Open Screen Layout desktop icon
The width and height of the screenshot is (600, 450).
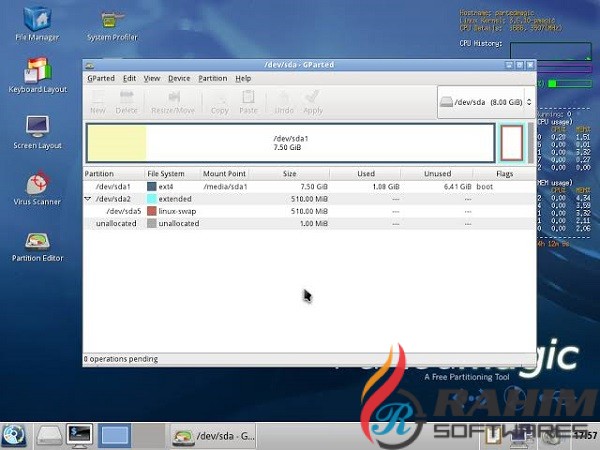(x=38, y=132)
